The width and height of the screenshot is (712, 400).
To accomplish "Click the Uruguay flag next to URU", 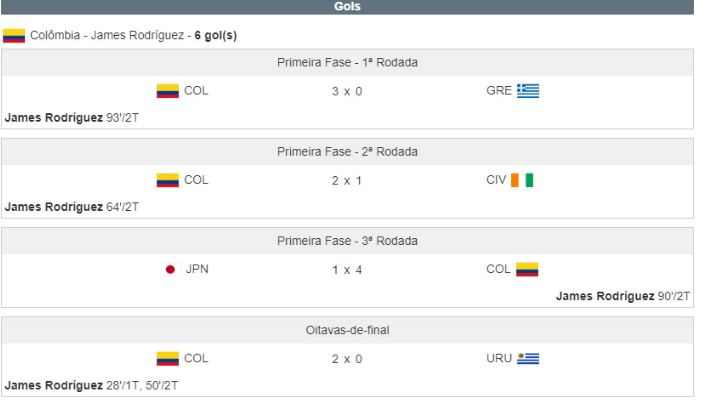I will pyautogui.click(x=528, y=358).
